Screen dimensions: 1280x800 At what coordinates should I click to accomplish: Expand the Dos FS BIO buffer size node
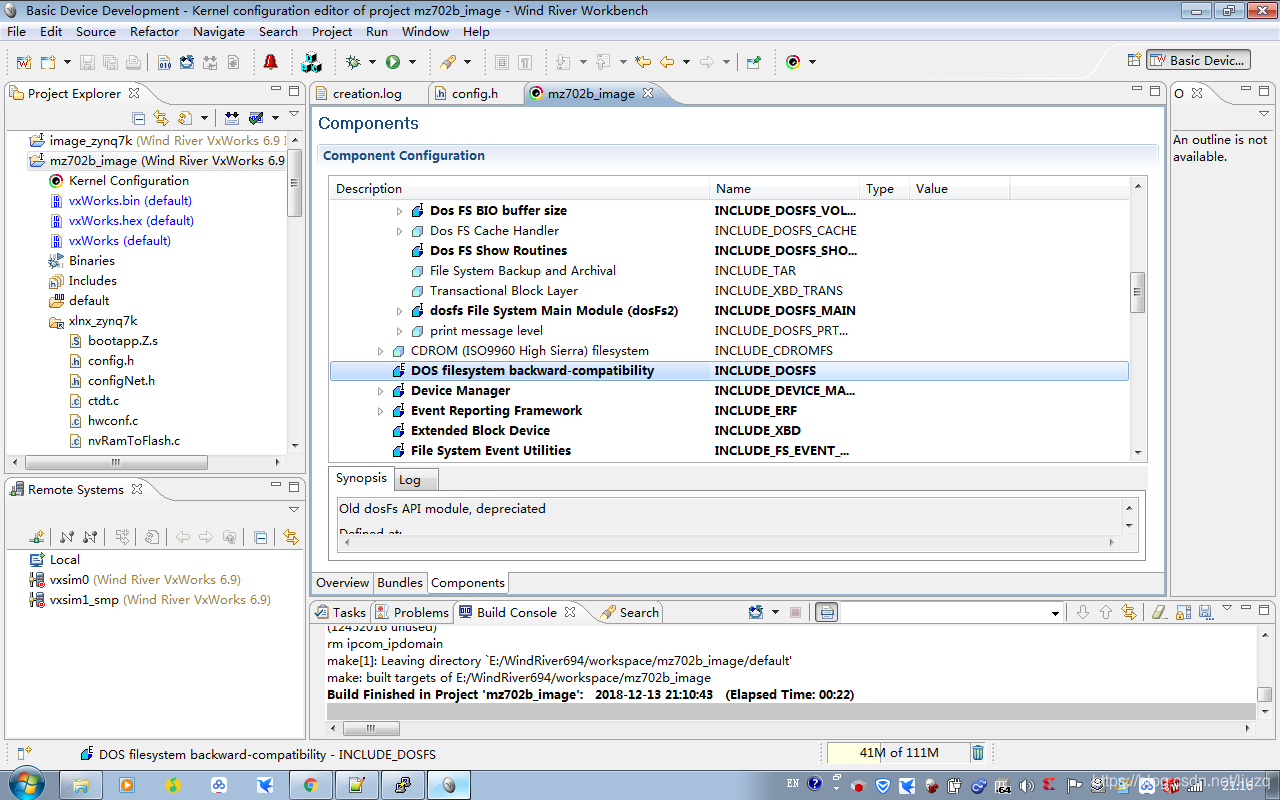click(400, 211)
